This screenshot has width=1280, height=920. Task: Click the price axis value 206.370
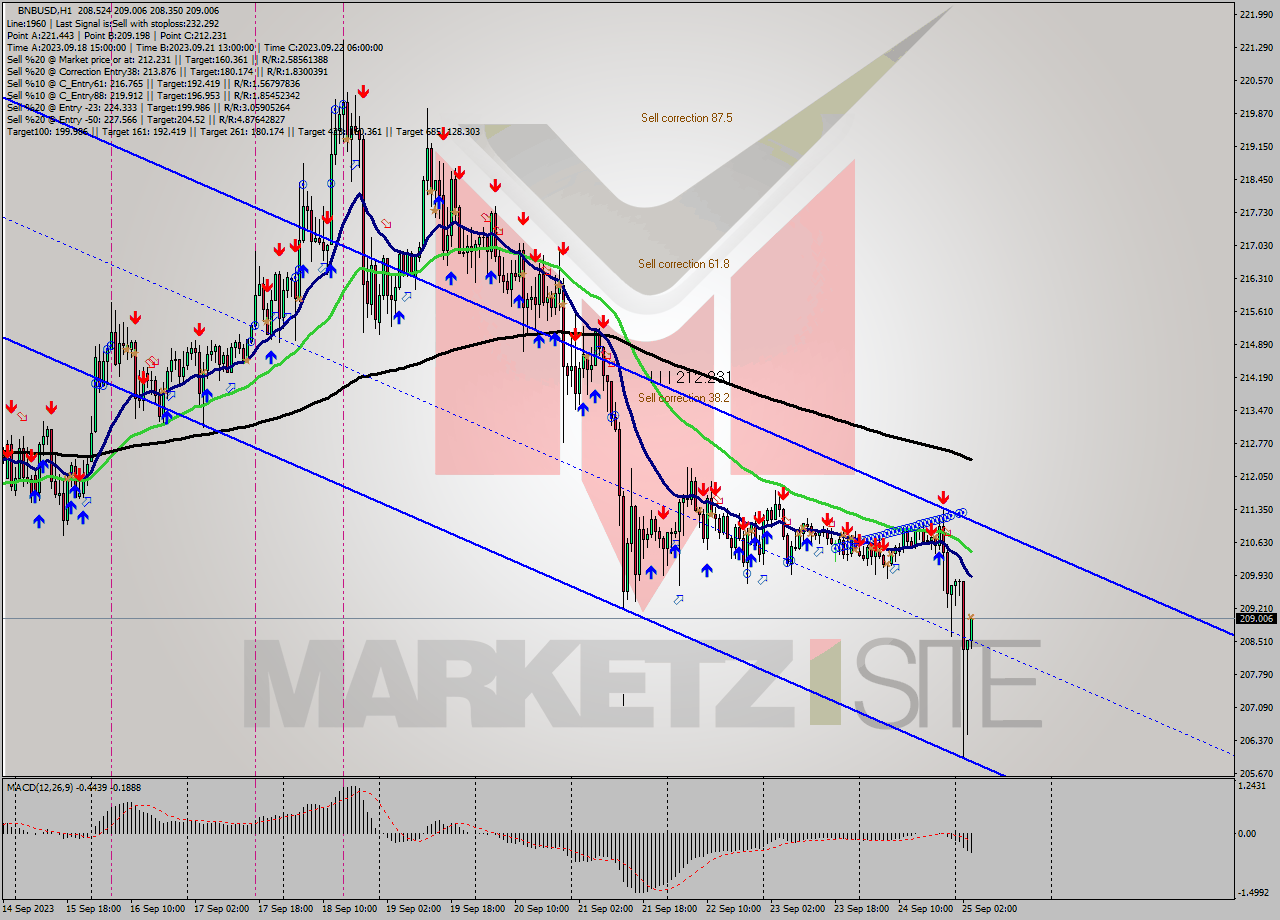[1255, 740]
